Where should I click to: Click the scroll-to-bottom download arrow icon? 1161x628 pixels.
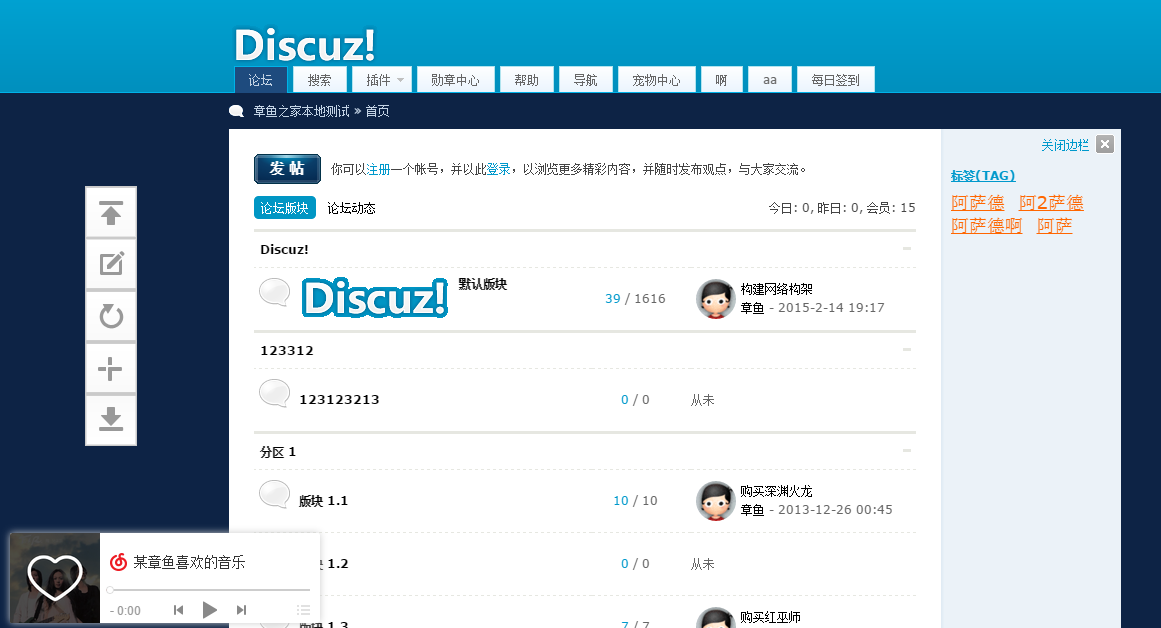[111, 419]
